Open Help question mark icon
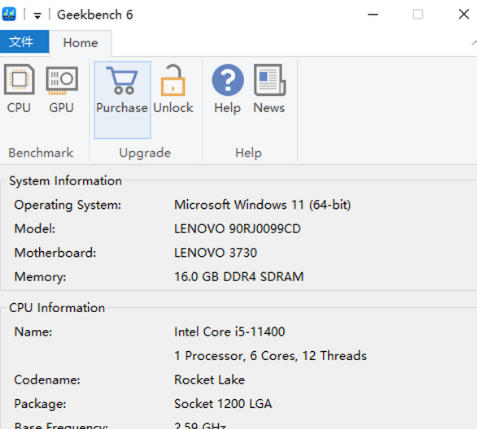 (x=228, y=80)
